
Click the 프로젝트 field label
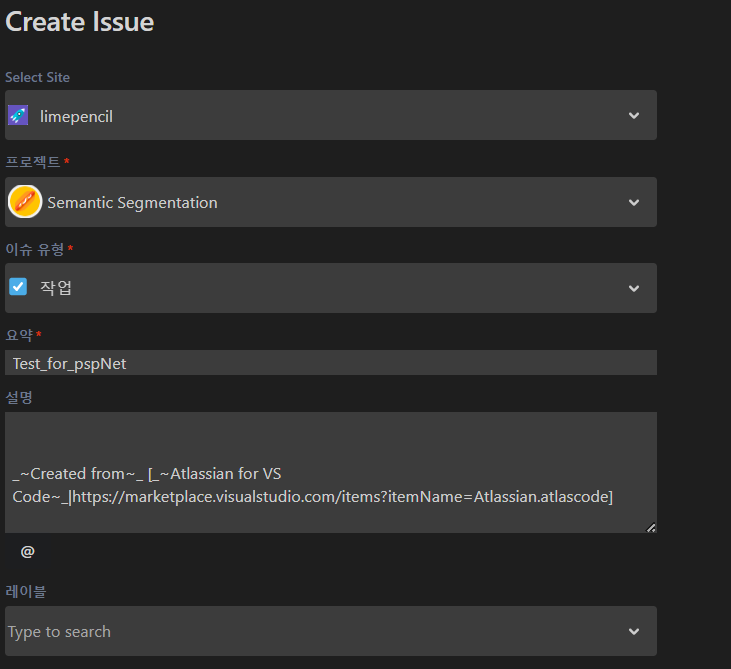point(33,162)
